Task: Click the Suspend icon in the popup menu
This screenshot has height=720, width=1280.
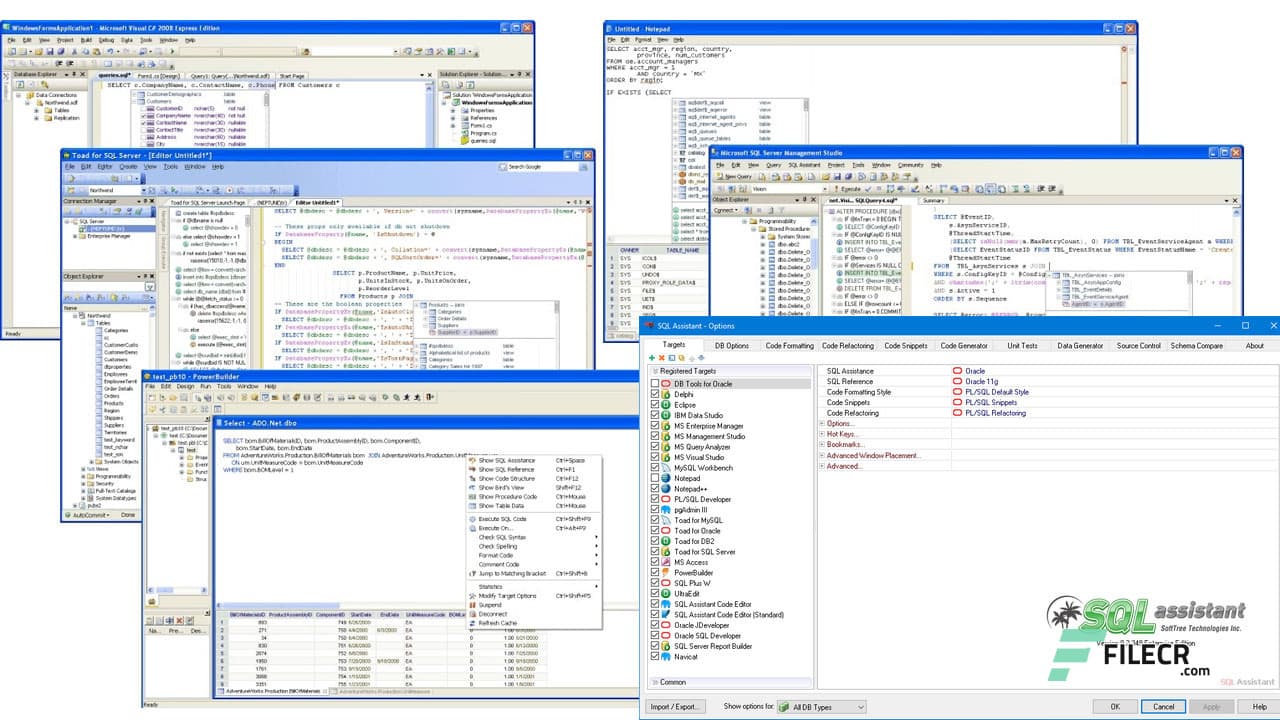Action: coord(471,605)
